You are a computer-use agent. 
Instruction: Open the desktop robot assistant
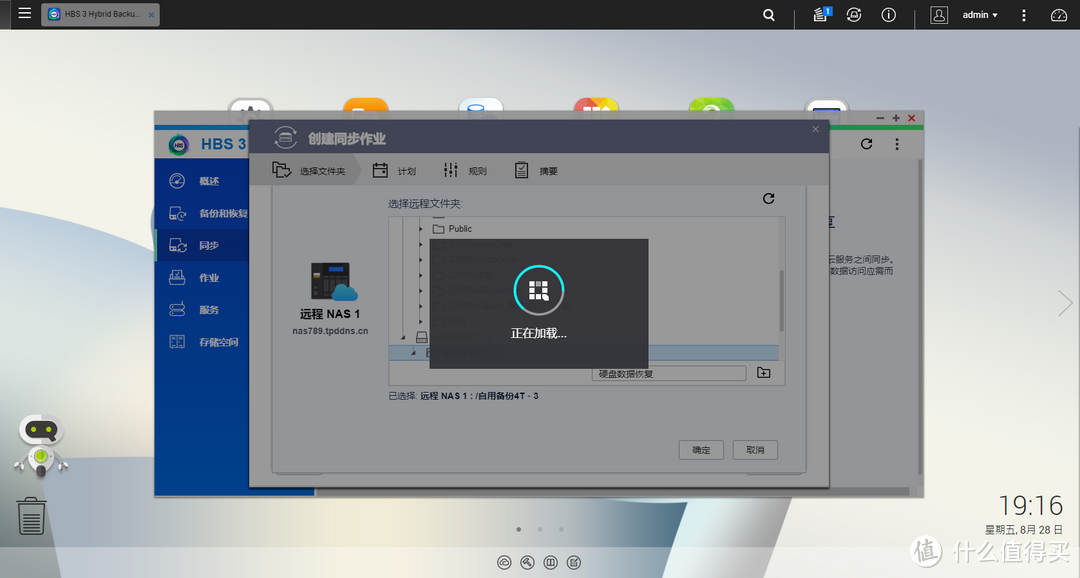point(41,445)
